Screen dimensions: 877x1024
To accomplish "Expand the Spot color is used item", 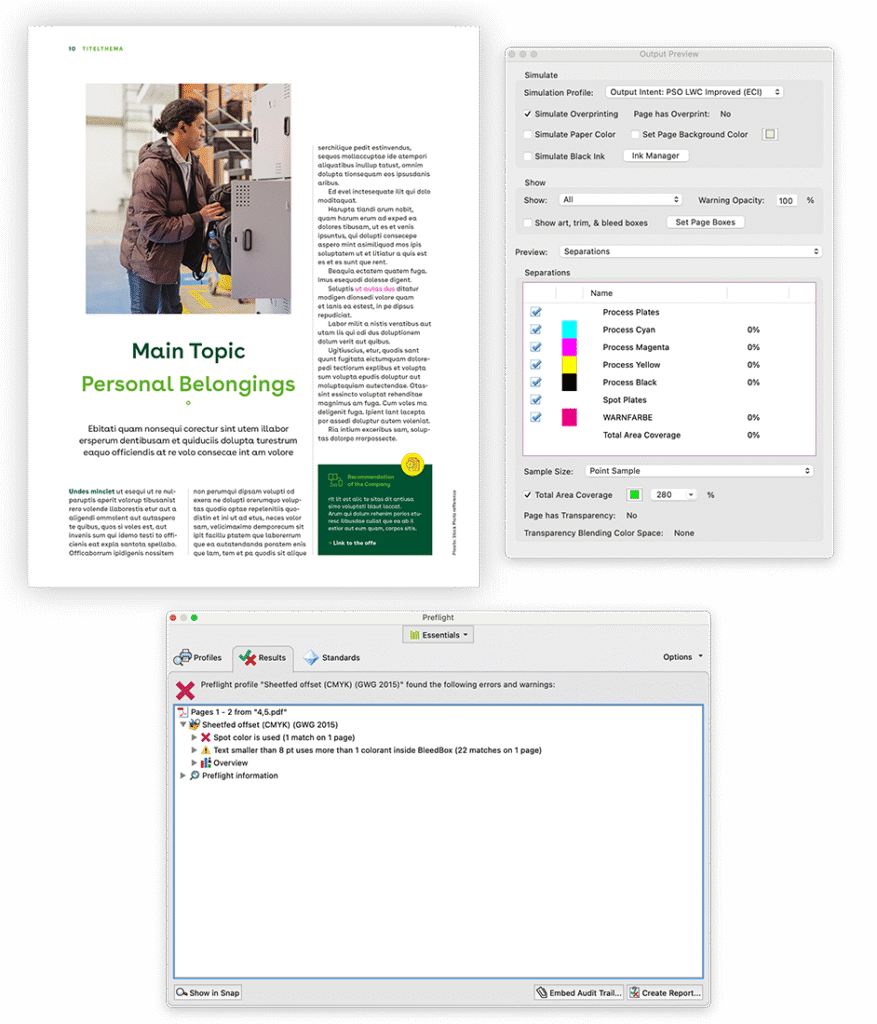I will pos(194,737).
